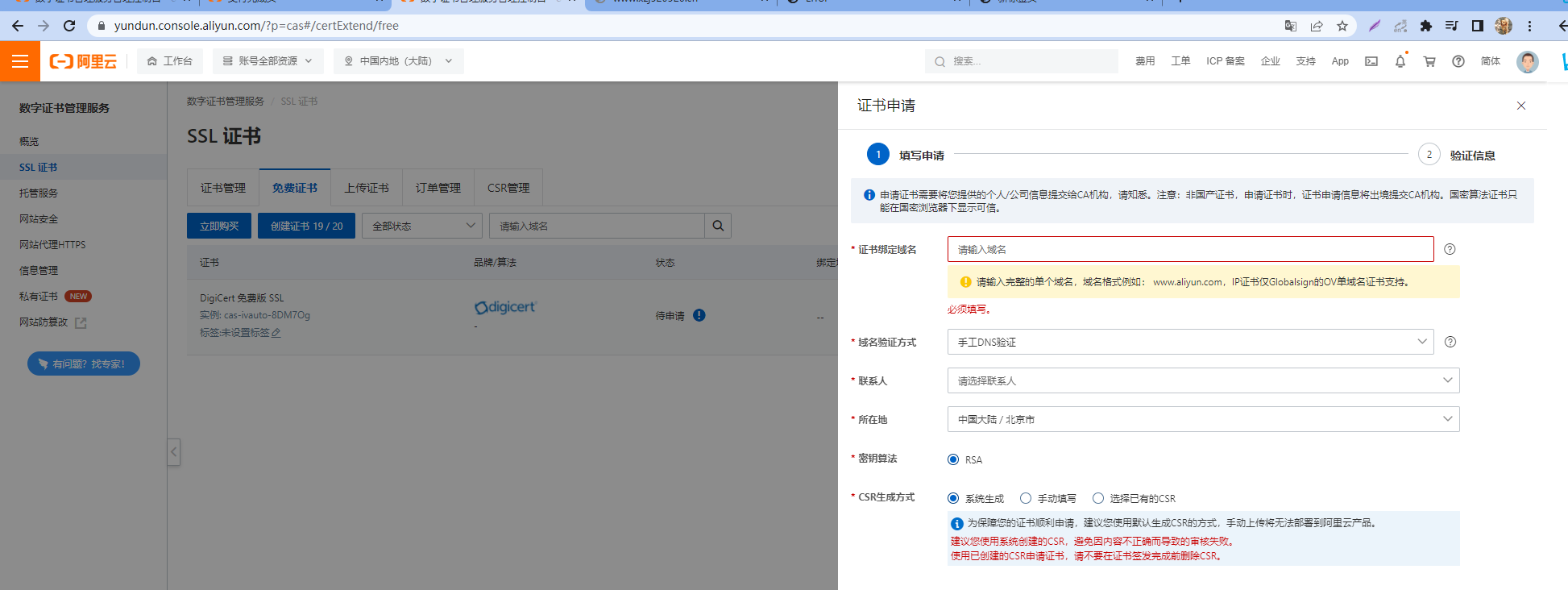Focus the 请输入域名 certificate domain field
This screenshot has width=1568, height=590.
[x=1191, y=249]
